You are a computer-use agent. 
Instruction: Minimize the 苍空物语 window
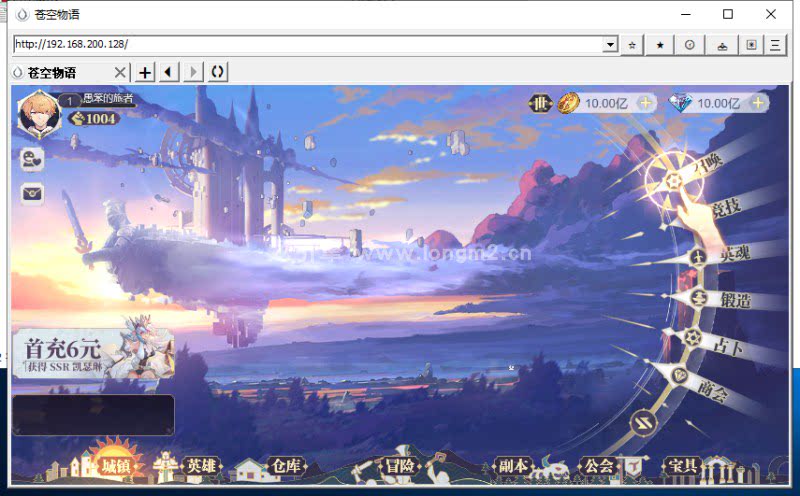coord(686,14)
